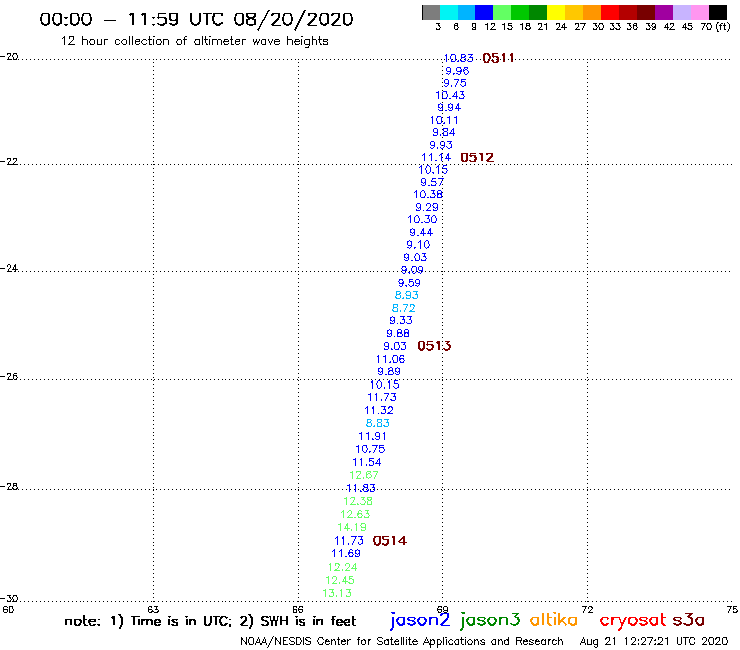This screenshot has width=740, height=650.
Task: Click the longitude axis label 72
Action: (x=587, y=609)
